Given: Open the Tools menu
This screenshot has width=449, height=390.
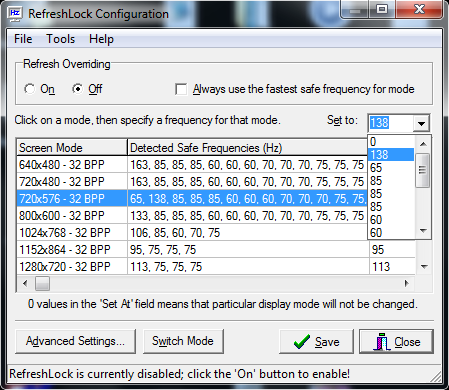Looking at the screenshot, I should 60,39.
